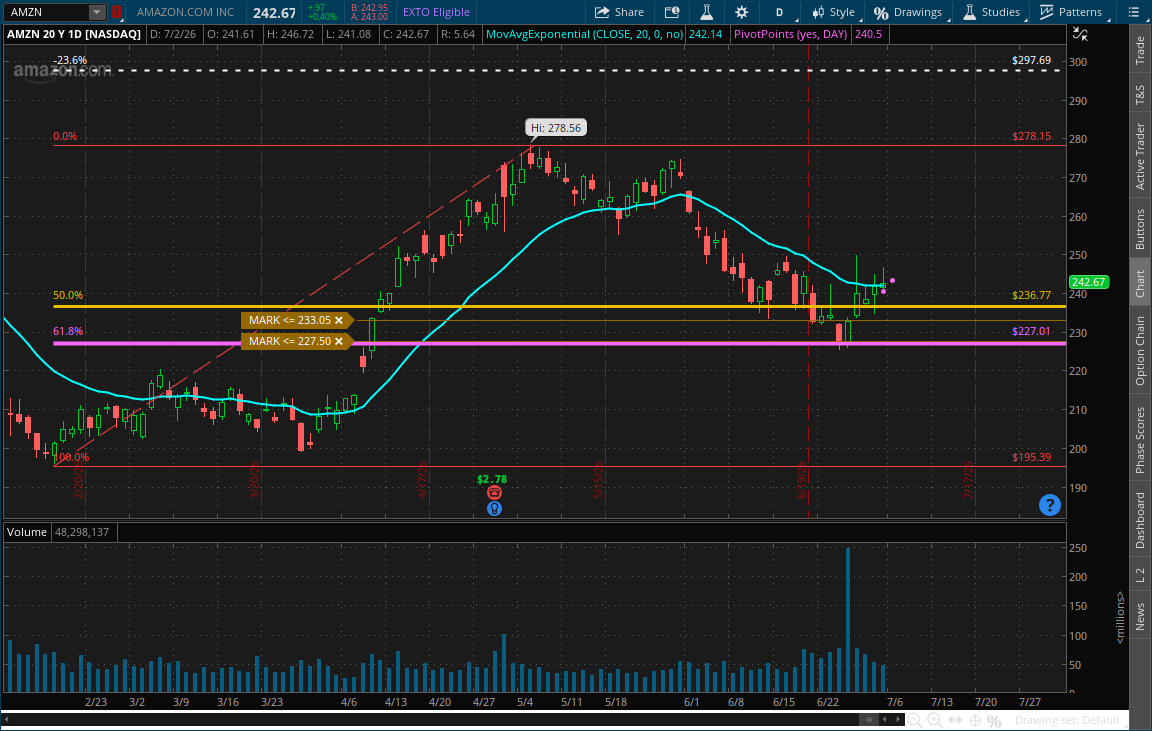Switch to the T&S side tab

coord(1140,94)
